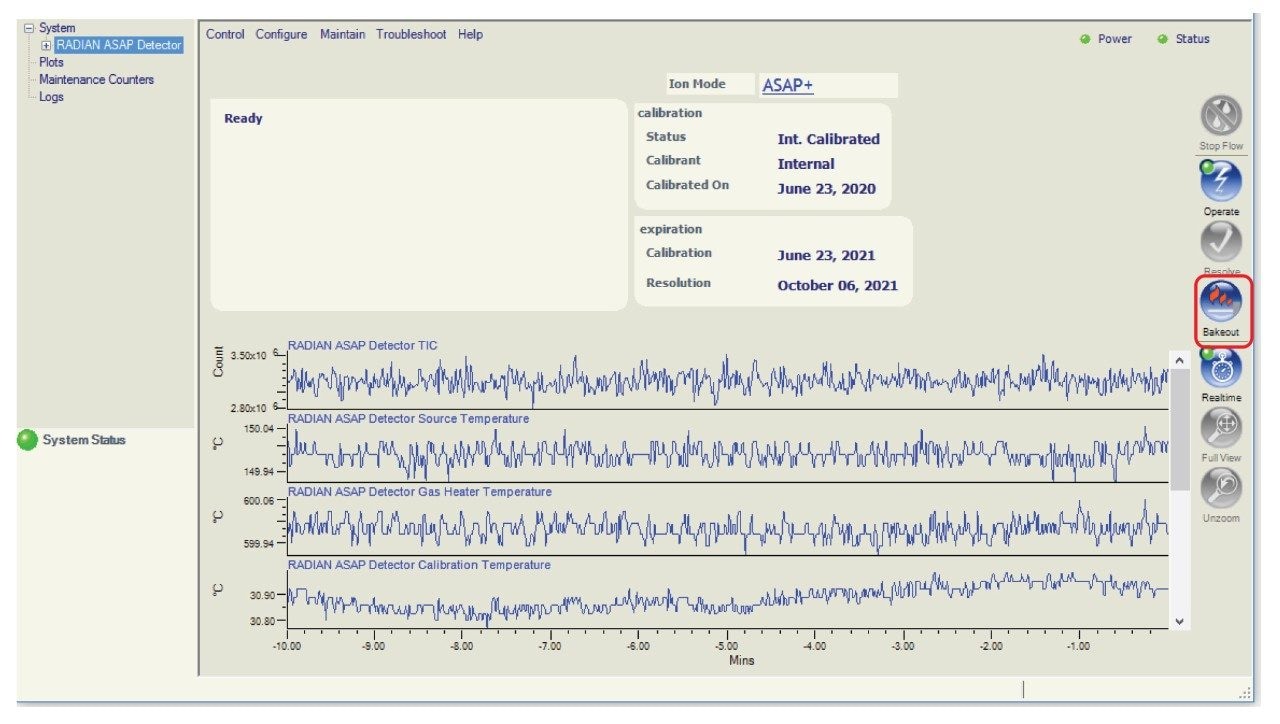1280x724 pixels.
Task: Click the Full View magnifier icon
Action: click(1220, 428)
